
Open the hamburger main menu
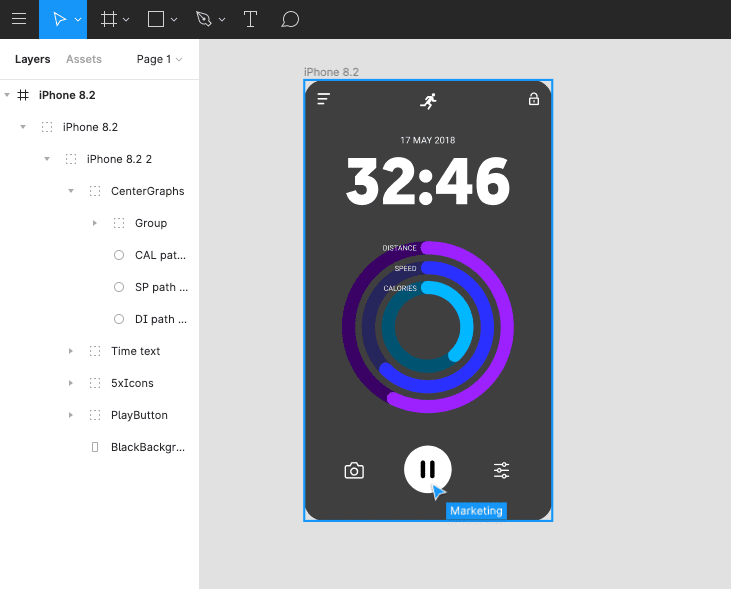coord(19,19)
